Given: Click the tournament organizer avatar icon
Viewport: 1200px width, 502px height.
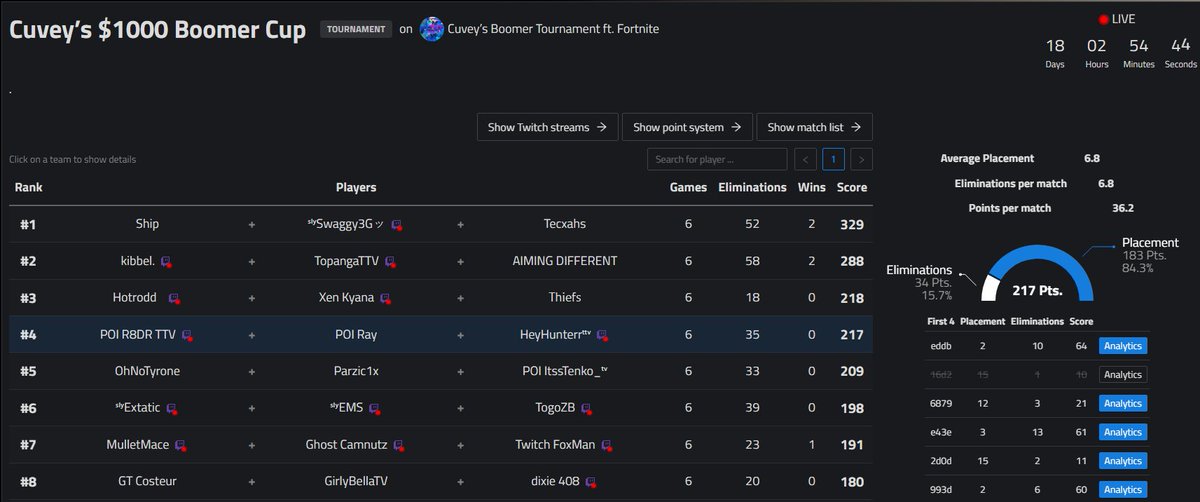Looking at the screenshot, I should [x=432, y=29].
